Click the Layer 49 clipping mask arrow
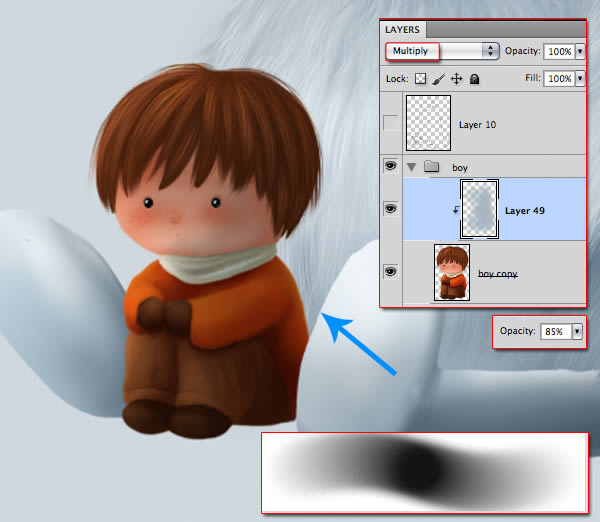This screenshot has height=522, width=600. pos(456,209)
